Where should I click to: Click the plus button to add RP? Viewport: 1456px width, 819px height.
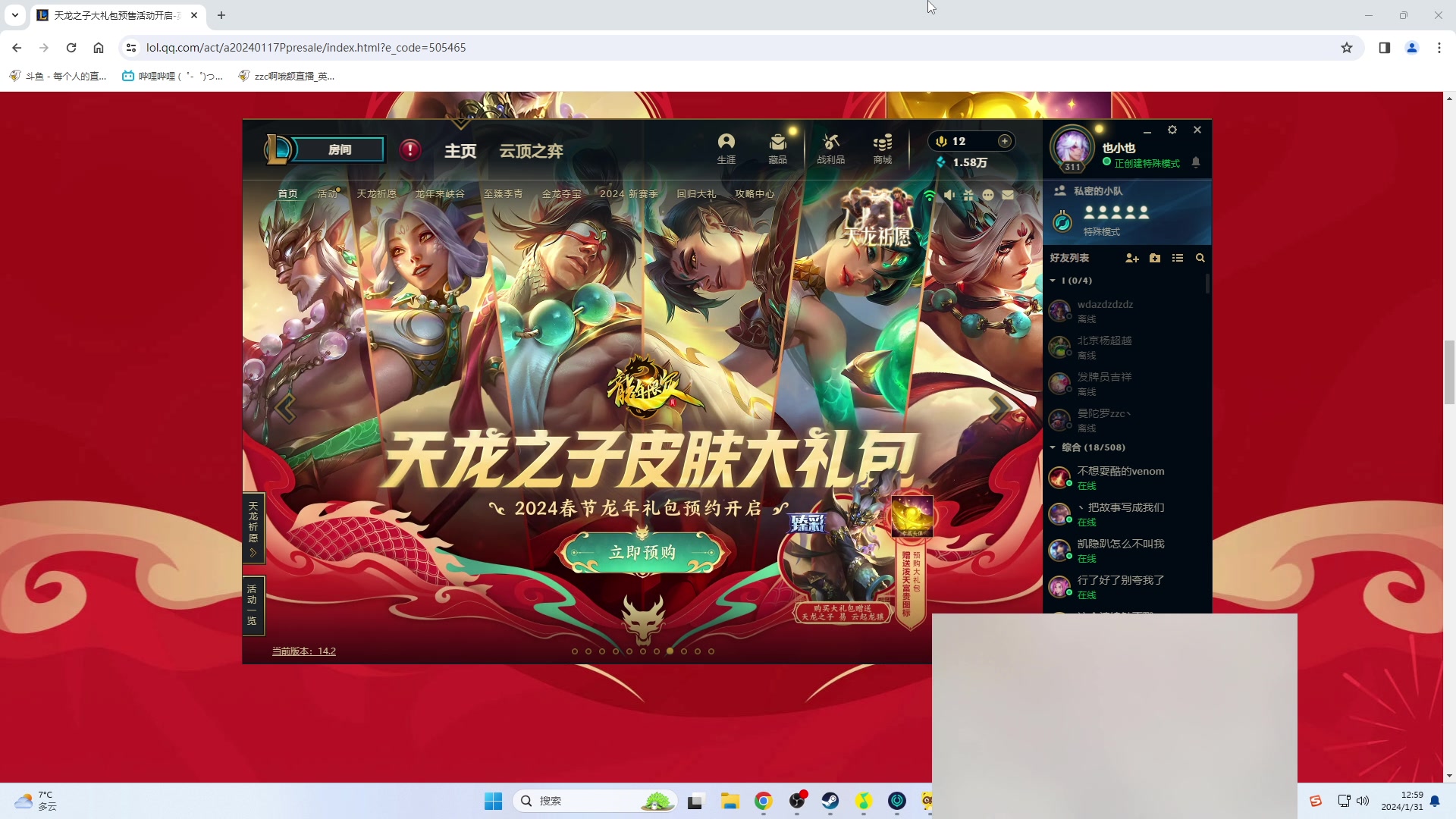[1004, 141]
